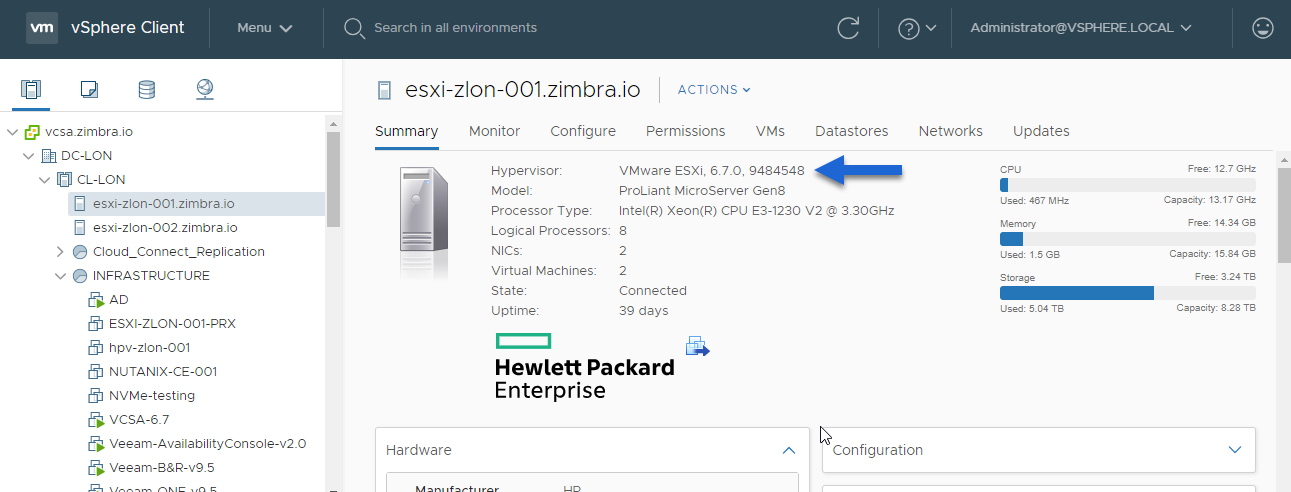Open the help question mark menu
Image resolution: width=1291 pixels, height=492 pixels.
point(917,28)
